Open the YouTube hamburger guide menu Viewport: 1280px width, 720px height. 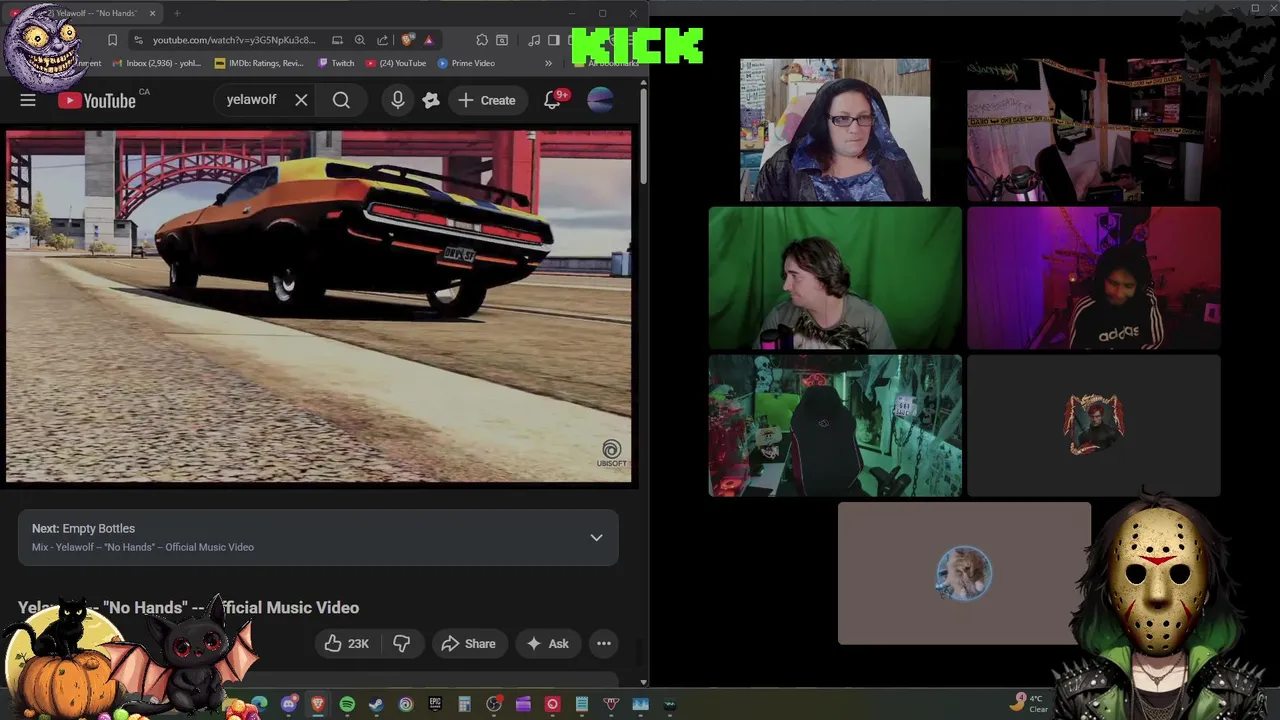click(28, 100)
